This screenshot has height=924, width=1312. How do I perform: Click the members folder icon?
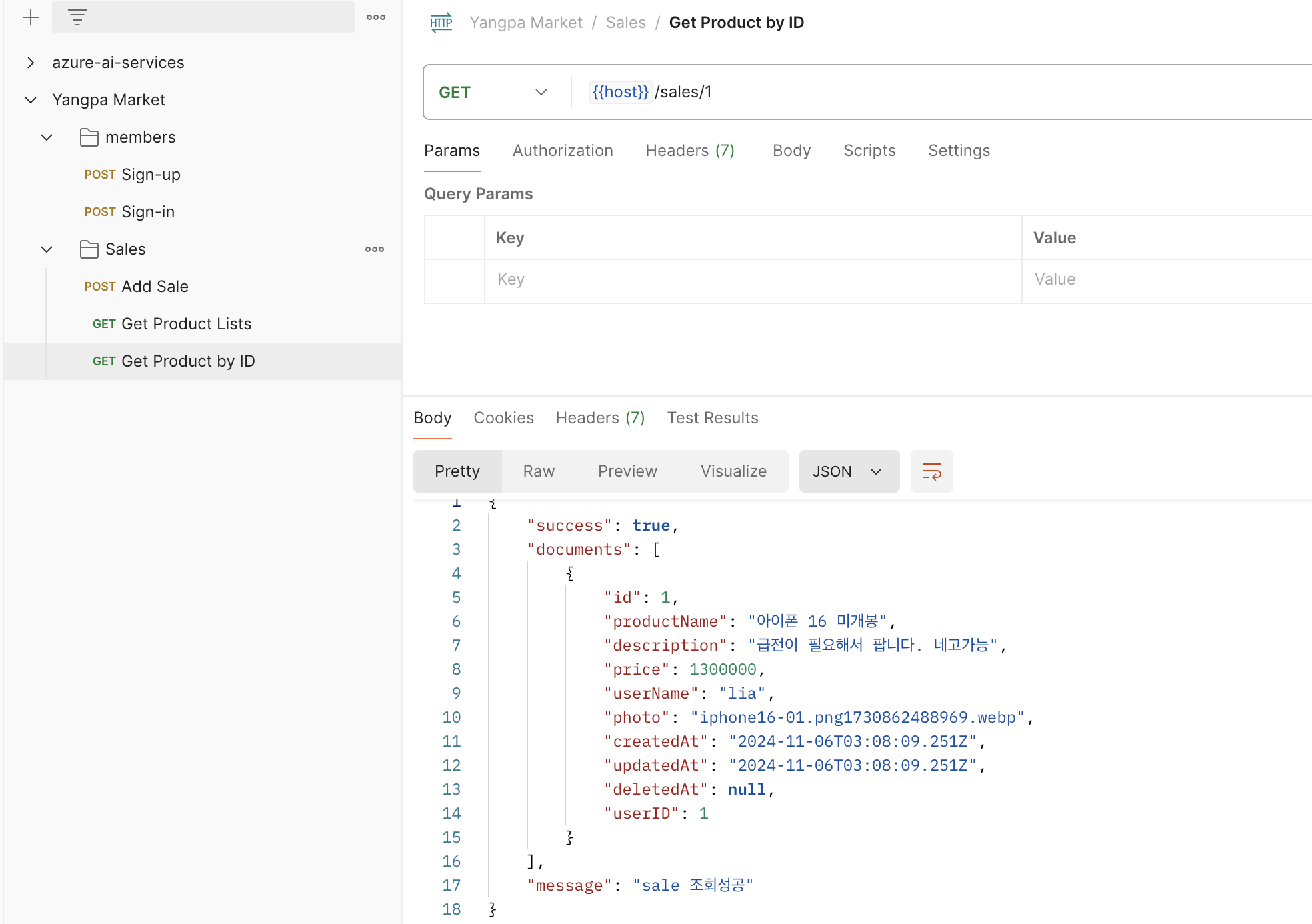point(89,137)
